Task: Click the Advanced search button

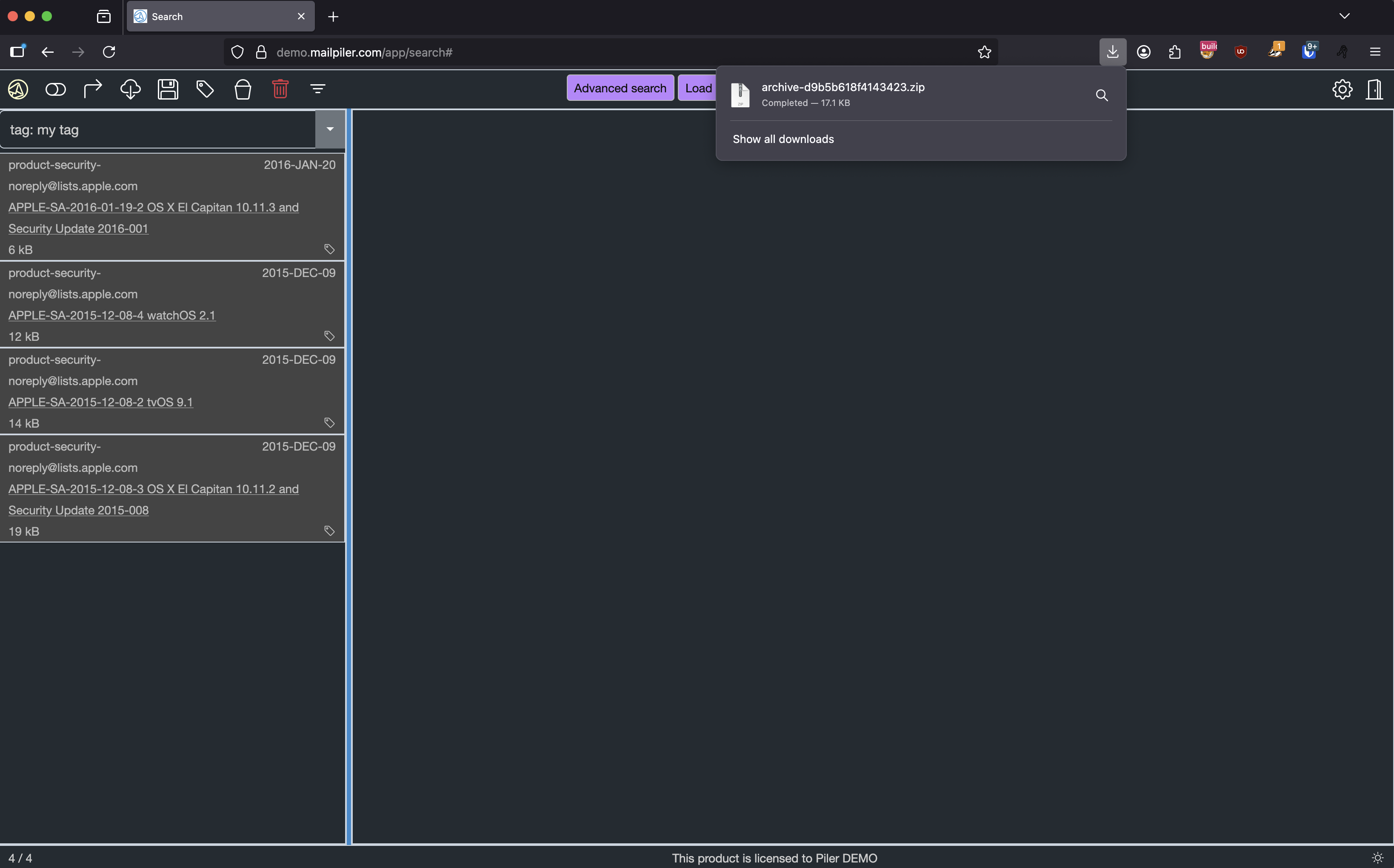Action: click(x=620, y=88)
